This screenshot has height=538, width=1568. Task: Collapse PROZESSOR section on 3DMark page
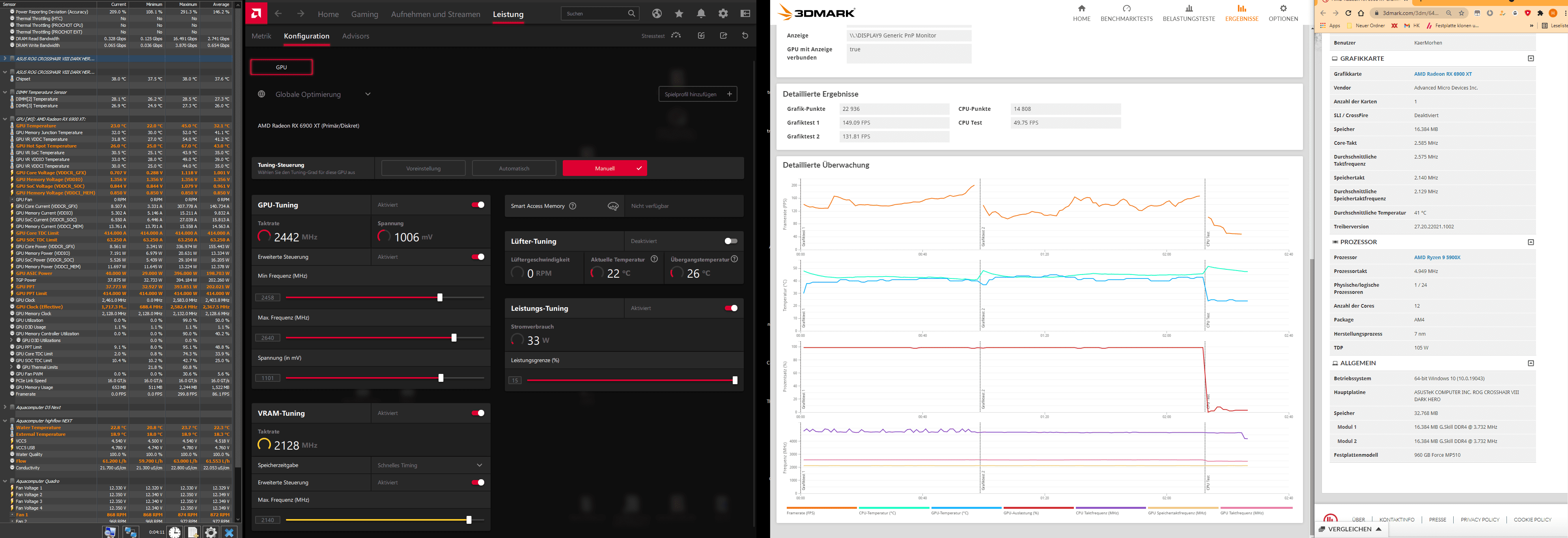tap(1531, 242)
